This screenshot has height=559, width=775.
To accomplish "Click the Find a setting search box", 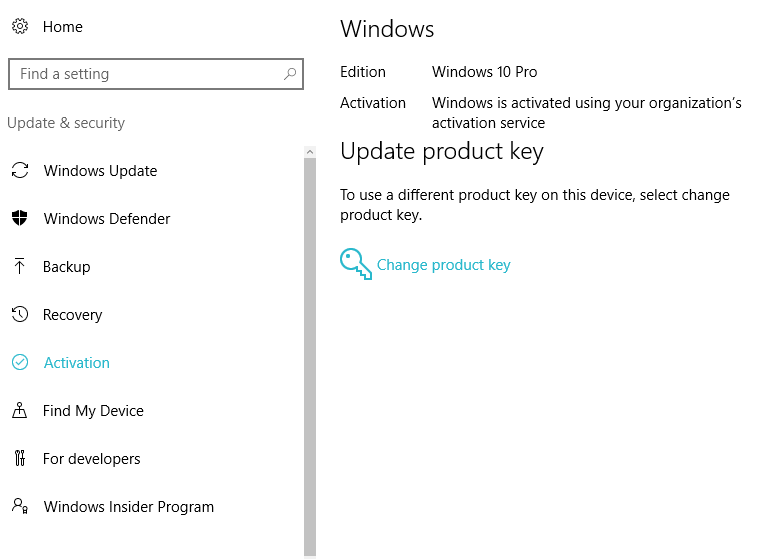I will pyautogui.click(x=145, y=74).
